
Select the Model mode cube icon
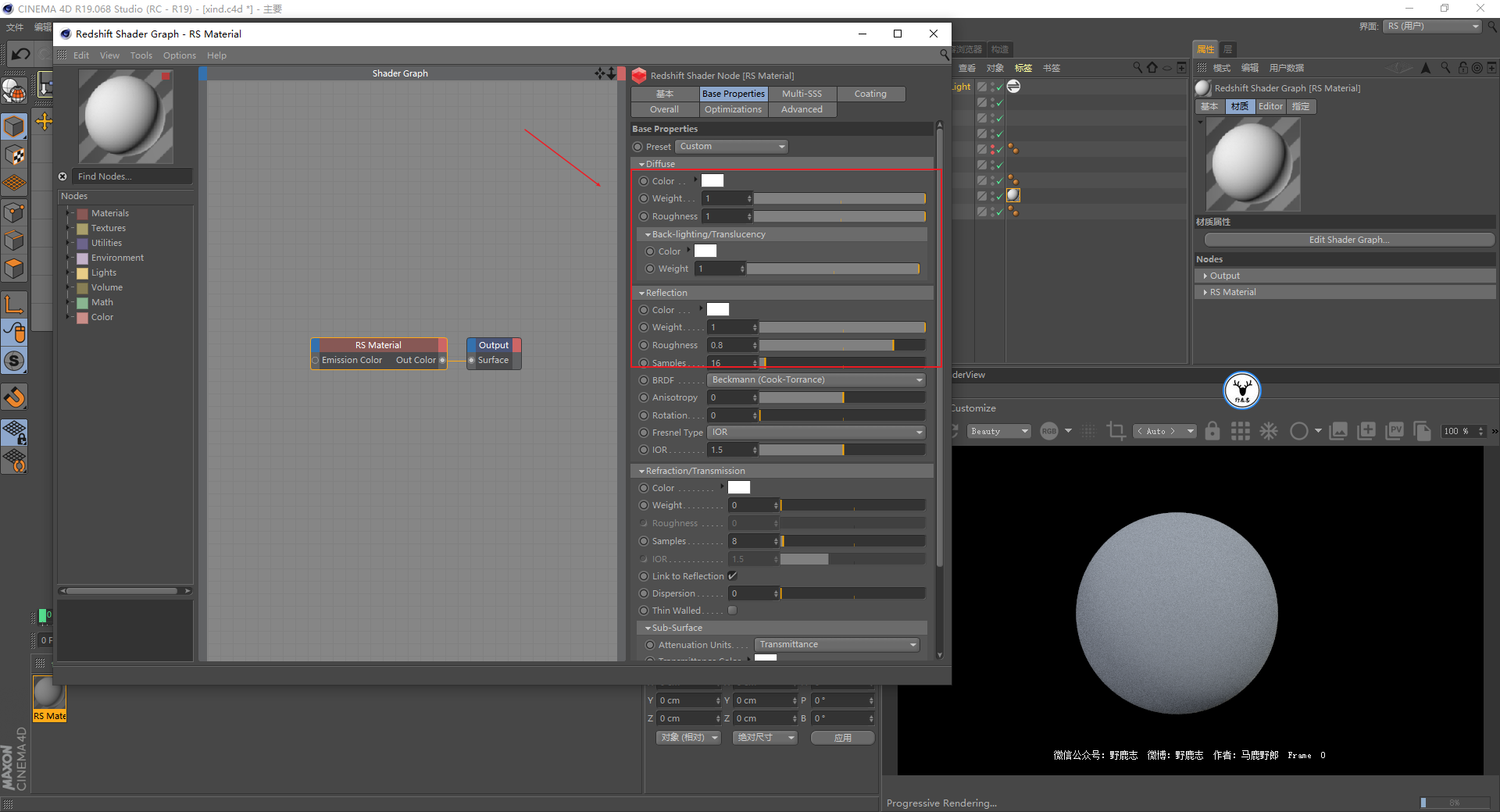[x=14, y=126]
